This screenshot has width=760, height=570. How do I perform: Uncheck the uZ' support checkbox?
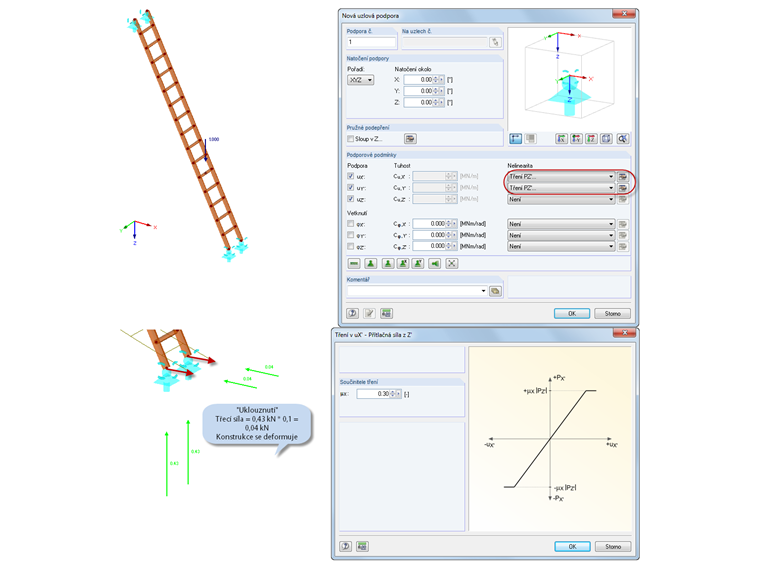click(350, 199)
